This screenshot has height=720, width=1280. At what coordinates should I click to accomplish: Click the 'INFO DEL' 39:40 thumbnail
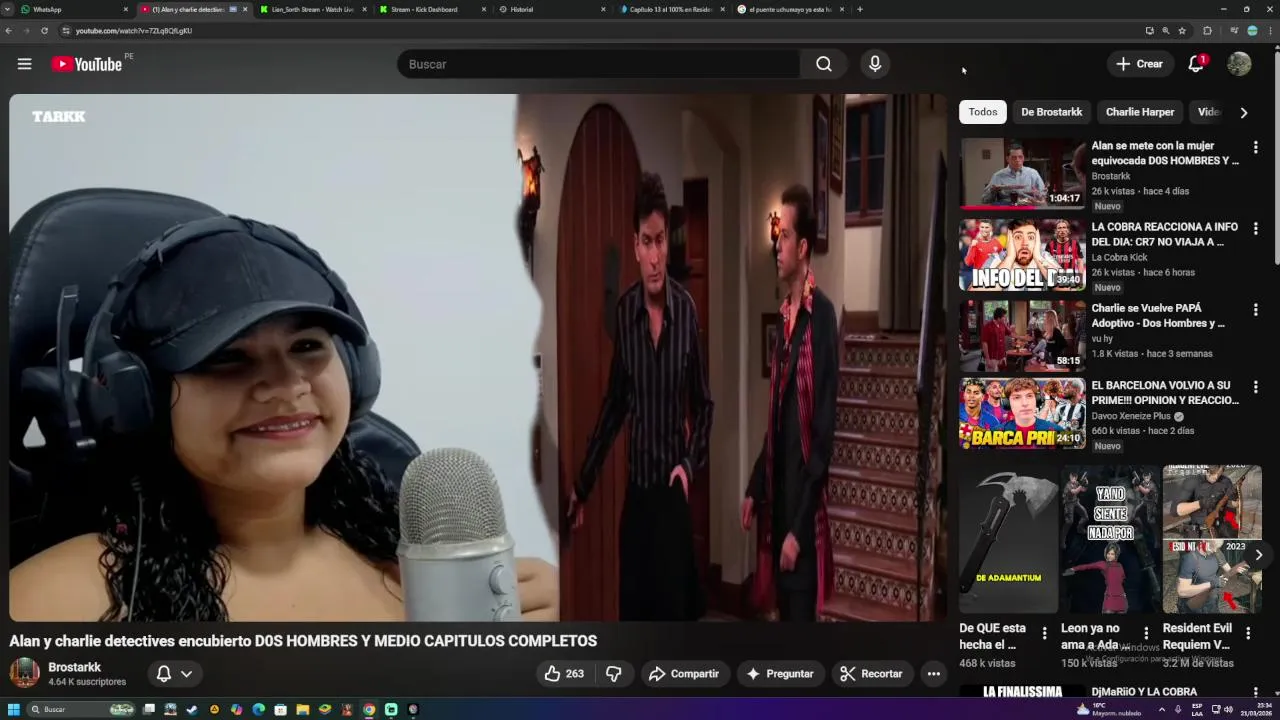pyautogui.click(x=1022, y=254)
